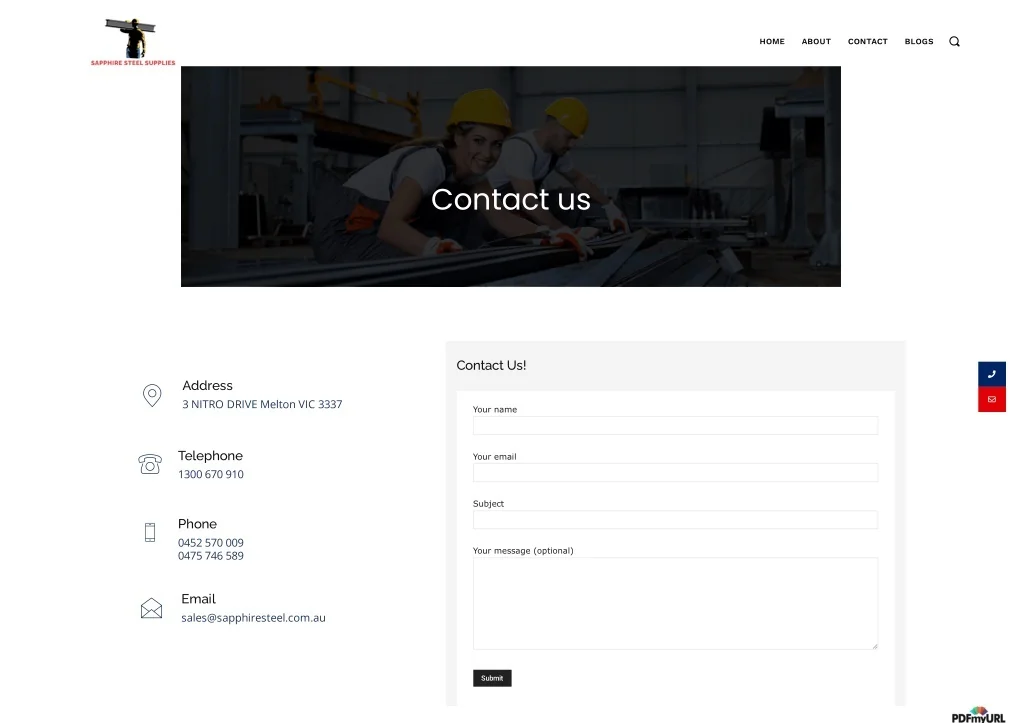Click inside the Your message textarea
This screenshot has height=723, width=1024.
click(675, 603)
